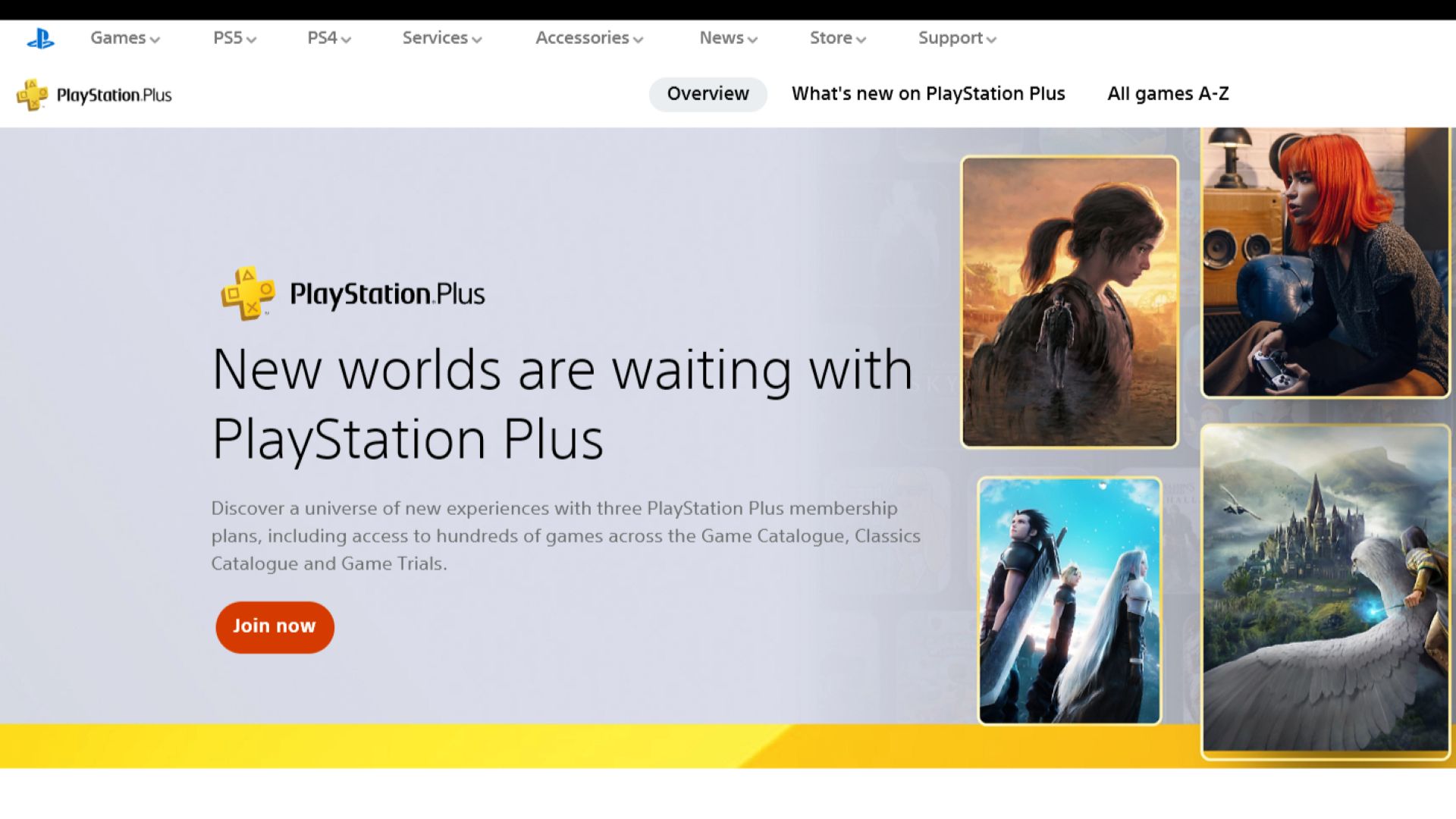Click the headline 'New worlds are waiting with'

pyautogui.click(x=562, y=371)
